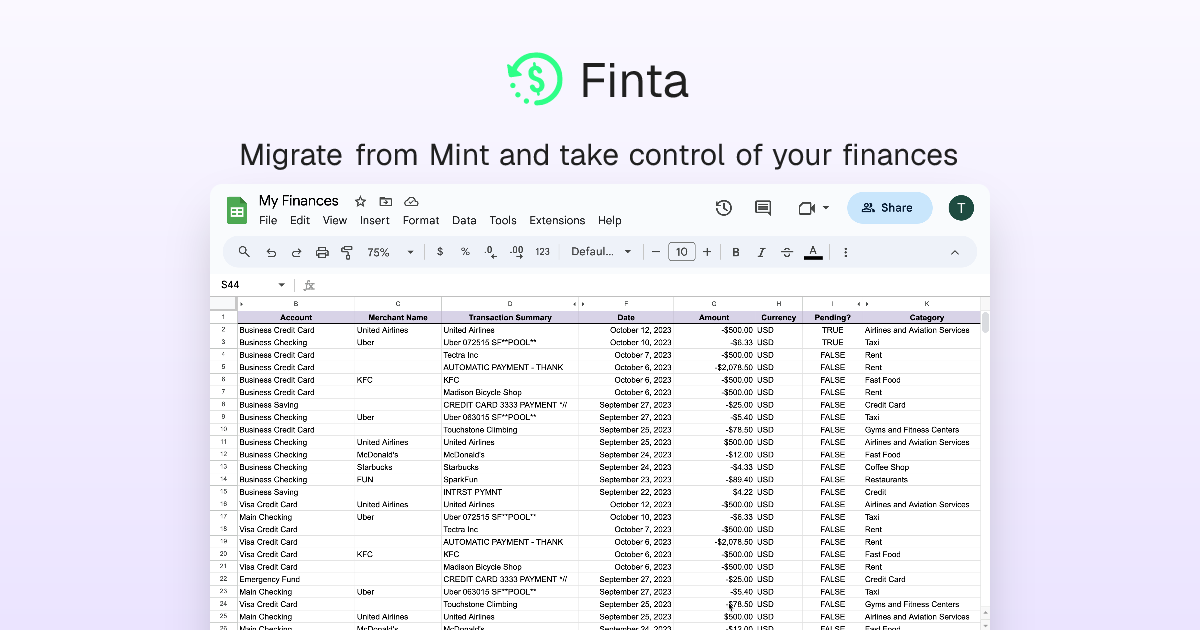Select the Pending? header cell
Screen dimensions: 1200x630
point(832,317)
